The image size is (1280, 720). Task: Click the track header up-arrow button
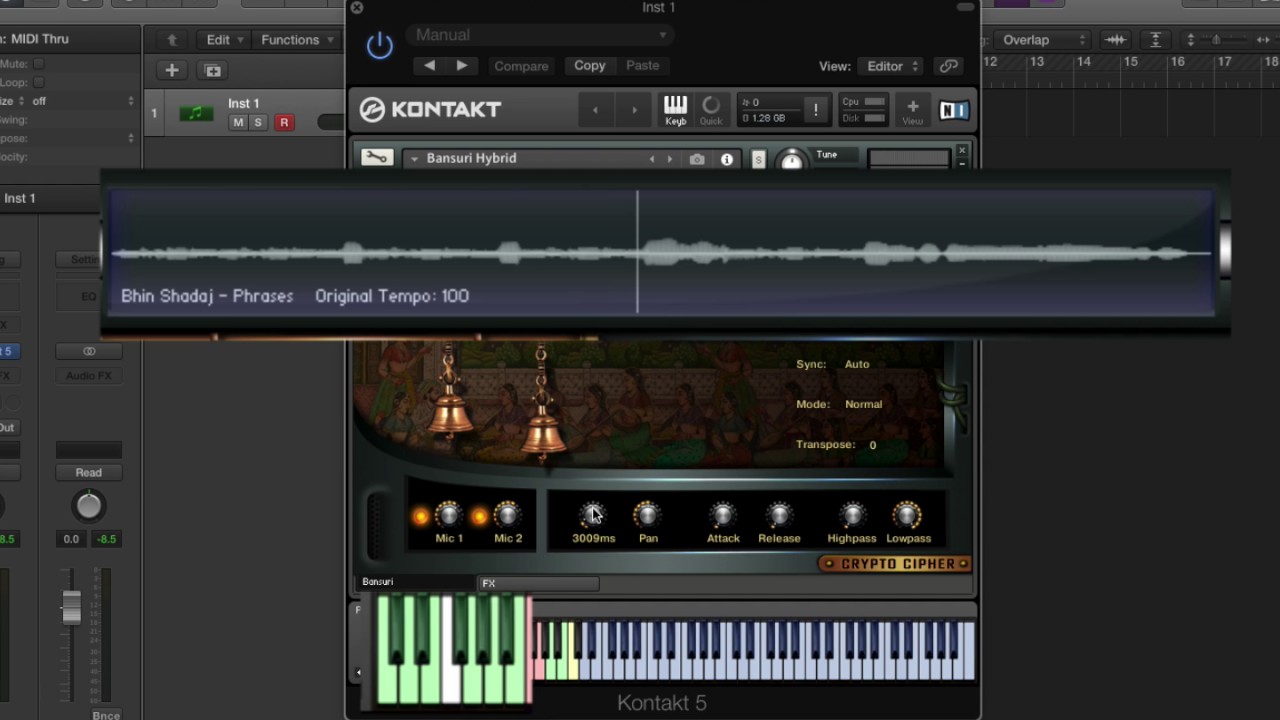click(172, 40)
